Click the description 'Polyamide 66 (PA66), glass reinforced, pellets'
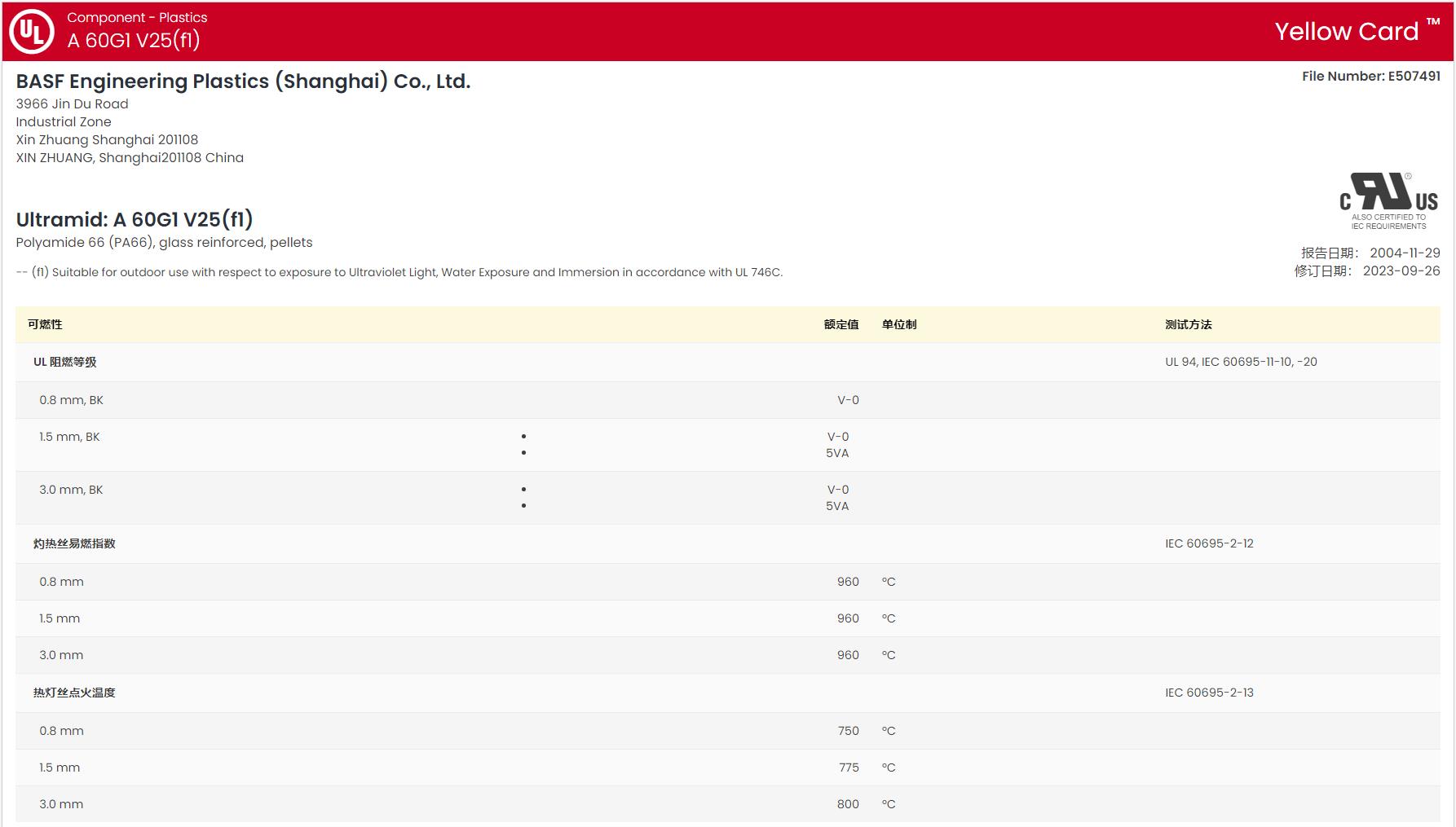The height and width of the screenshot is (827, 1456). (164, 242)
